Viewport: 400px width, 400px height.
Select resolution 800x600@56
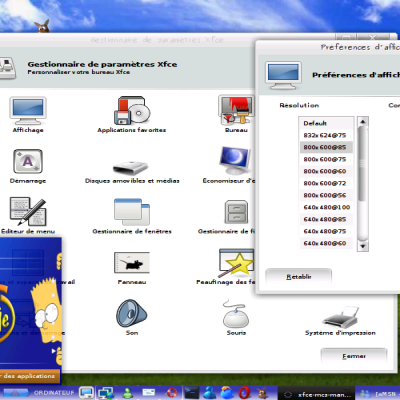click(x=326, y=195)
